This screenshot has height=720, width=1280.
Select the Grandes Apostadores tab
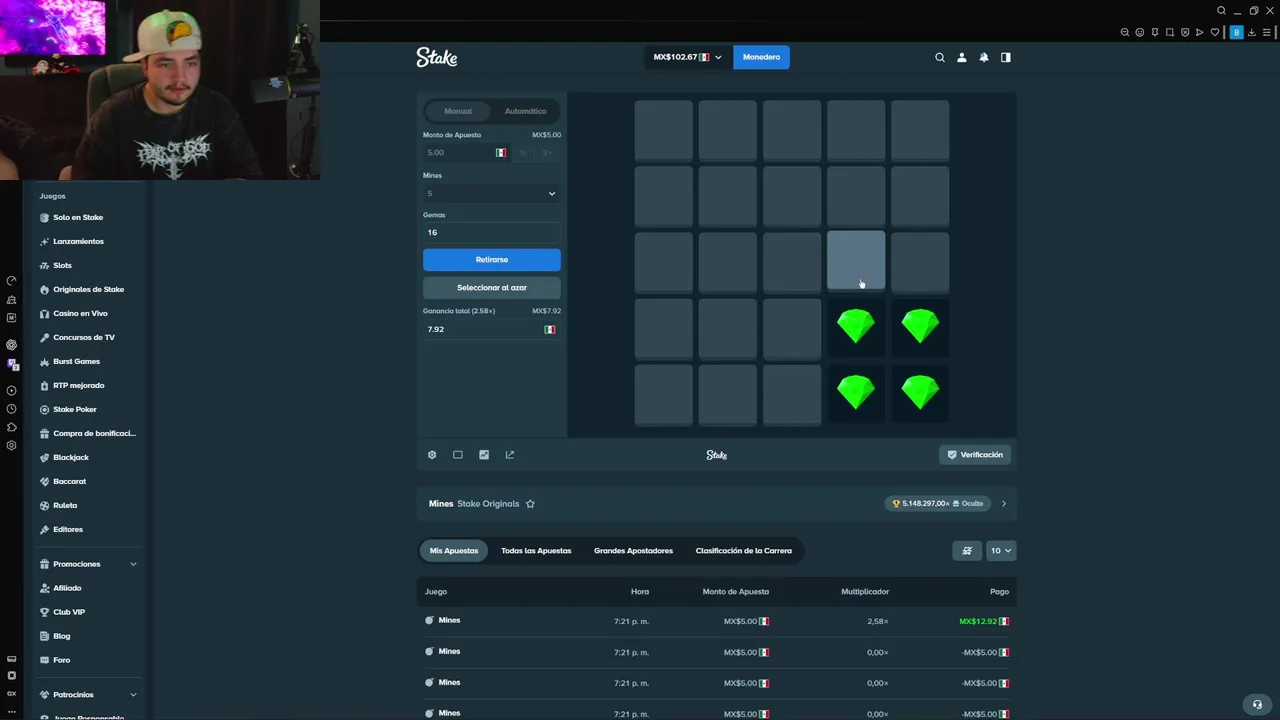click(x=633, y=551)
